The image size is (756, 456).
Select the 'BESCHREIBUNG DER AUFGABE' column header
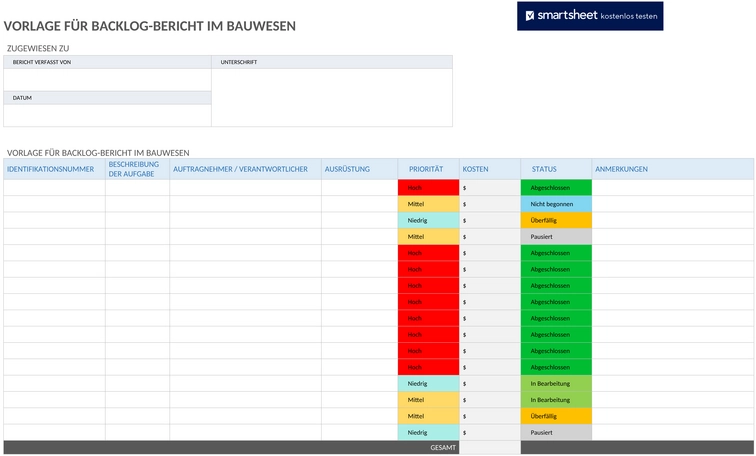[x=137, y=169]
